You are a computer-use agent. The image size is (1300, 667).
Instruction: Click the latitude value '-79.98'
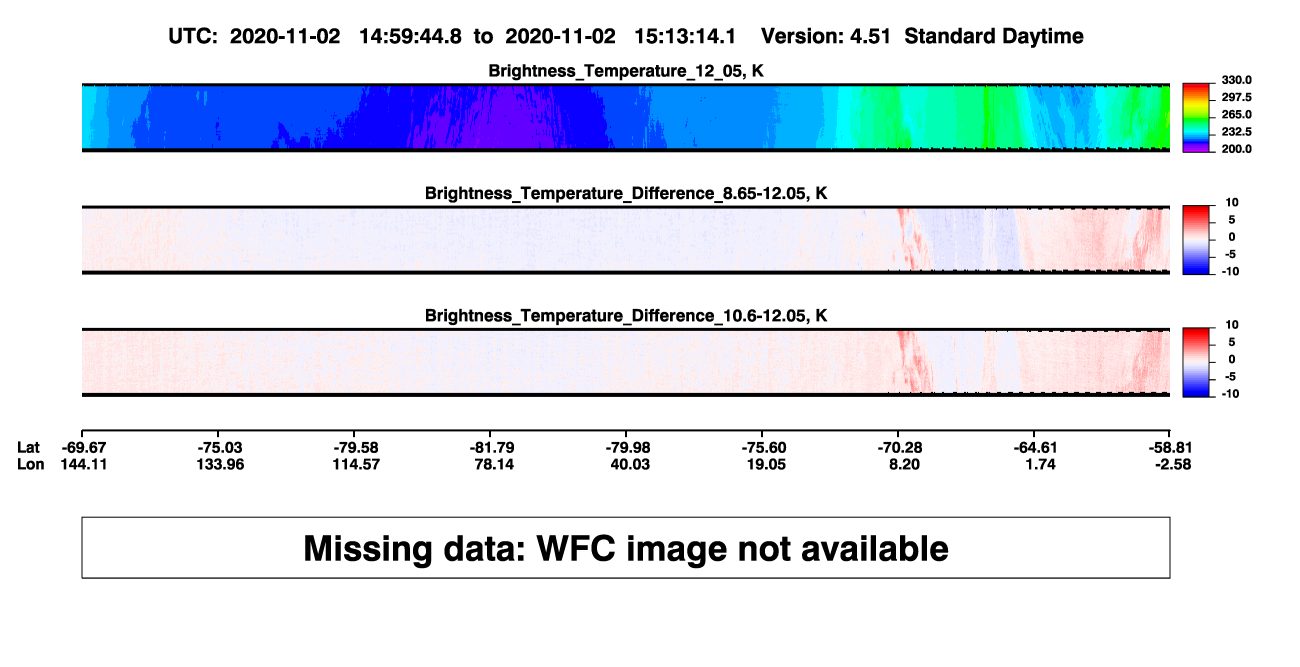click(627, 447)
